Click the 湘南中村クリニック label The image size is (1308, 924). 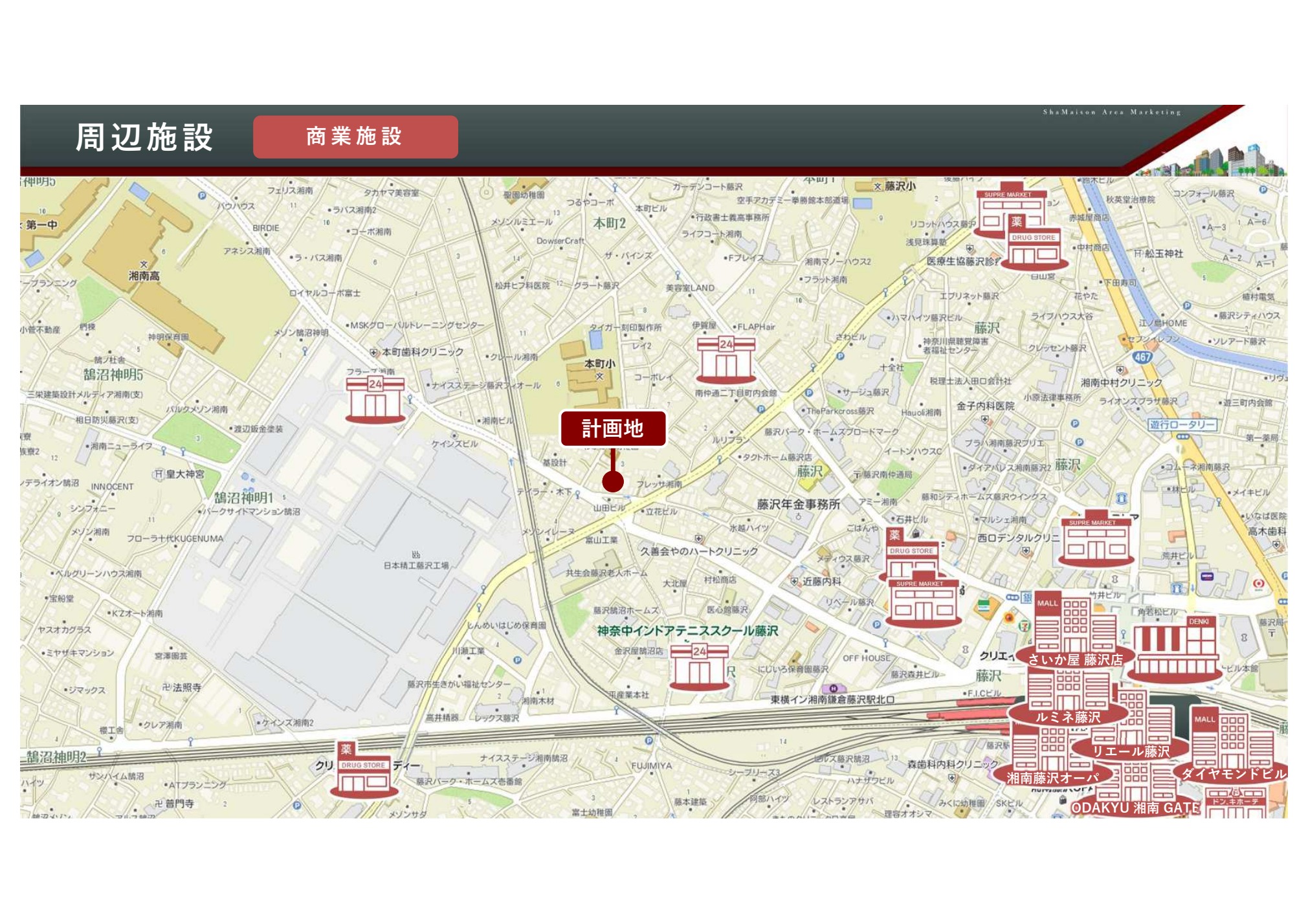(1122, 383)
